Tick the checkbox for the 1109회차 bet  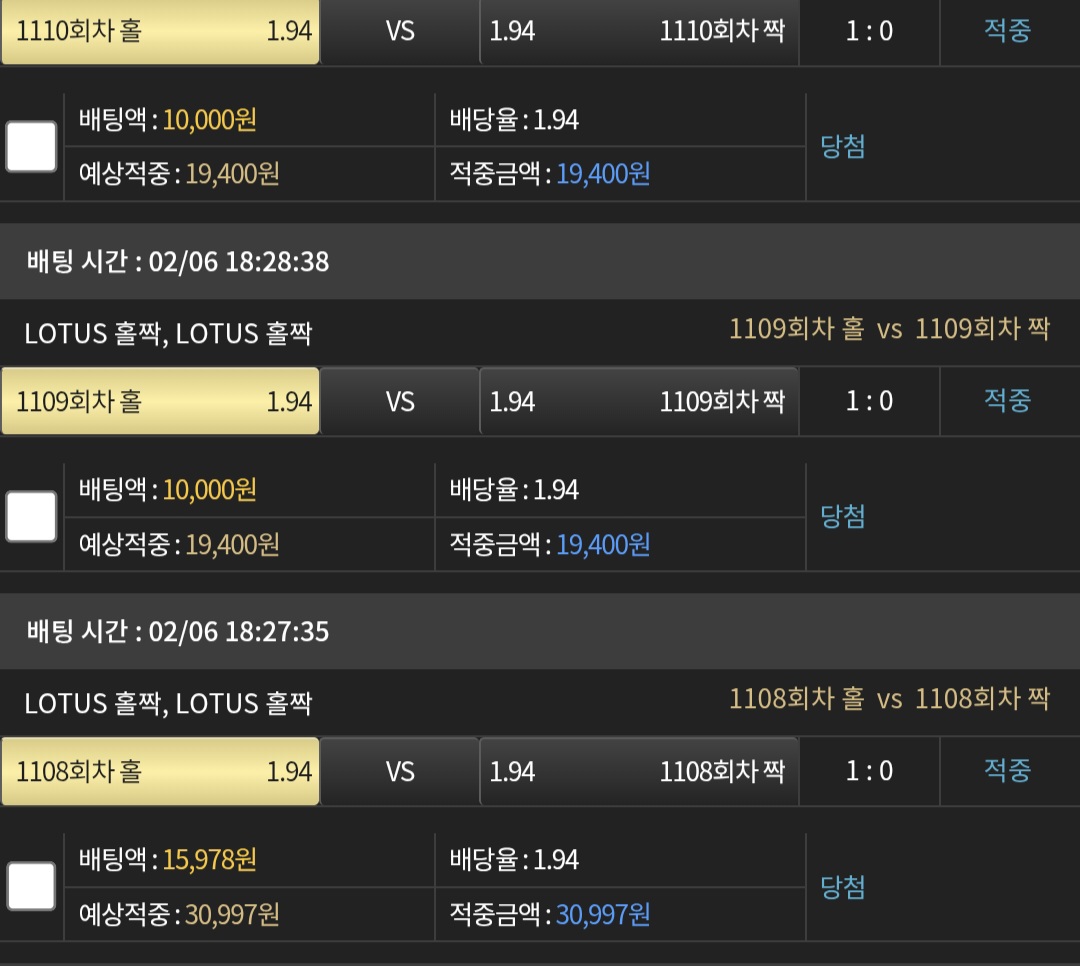(x=31, y=517)
